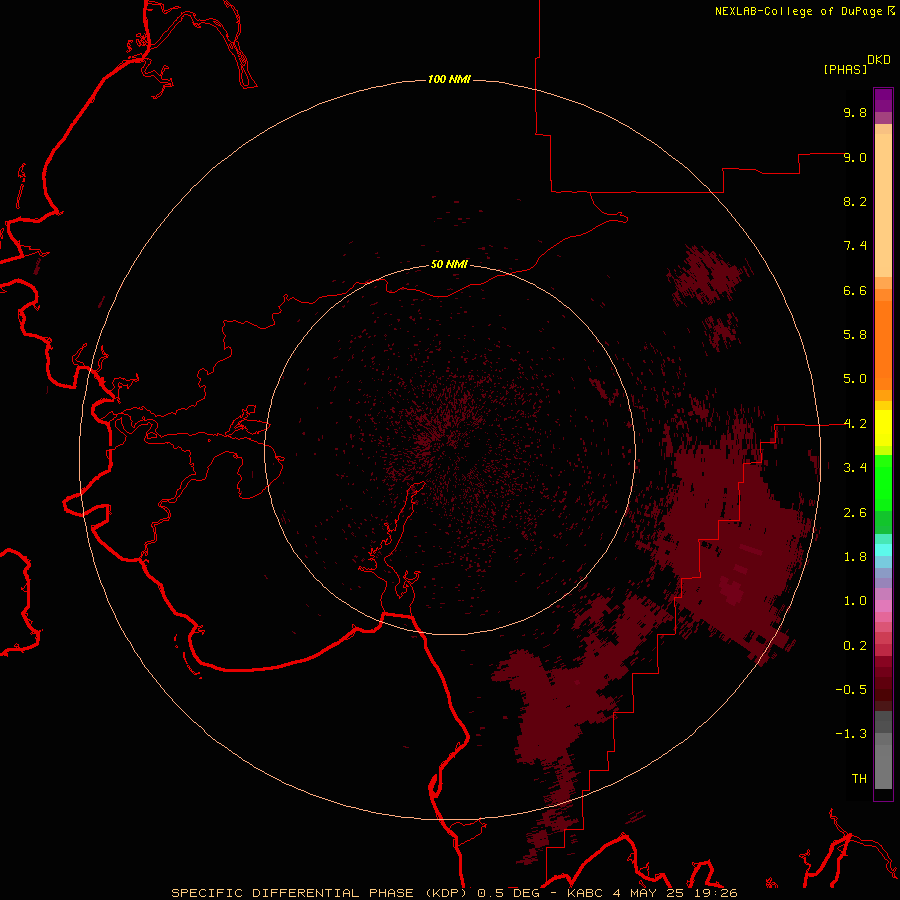Click the 100 NMI range ring label
The width and height of the screenshot is (900, 900).
point(449,79)
